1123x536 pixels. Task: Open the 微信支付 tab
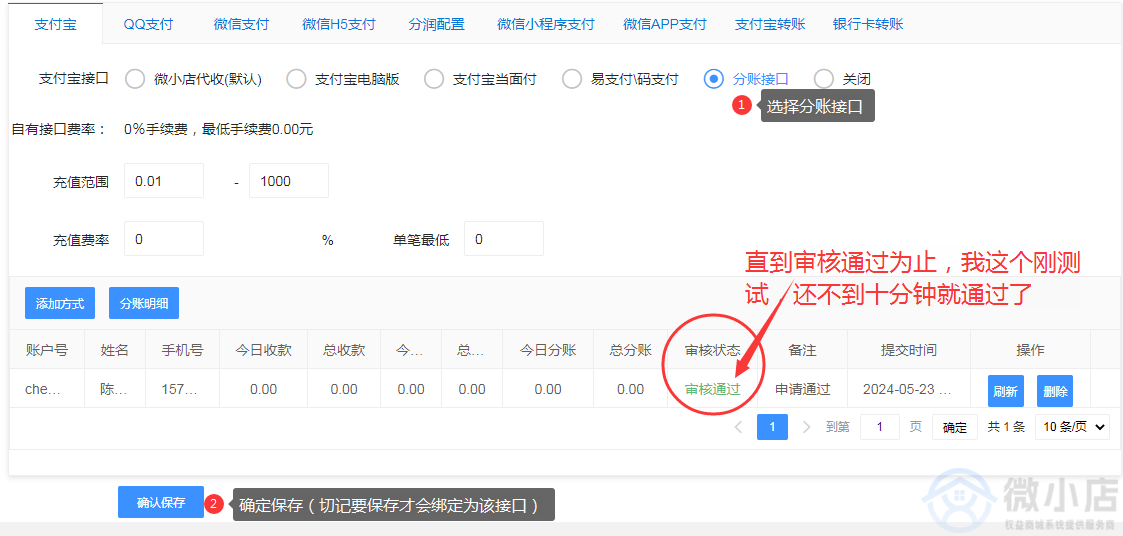(x=241, y=24)
